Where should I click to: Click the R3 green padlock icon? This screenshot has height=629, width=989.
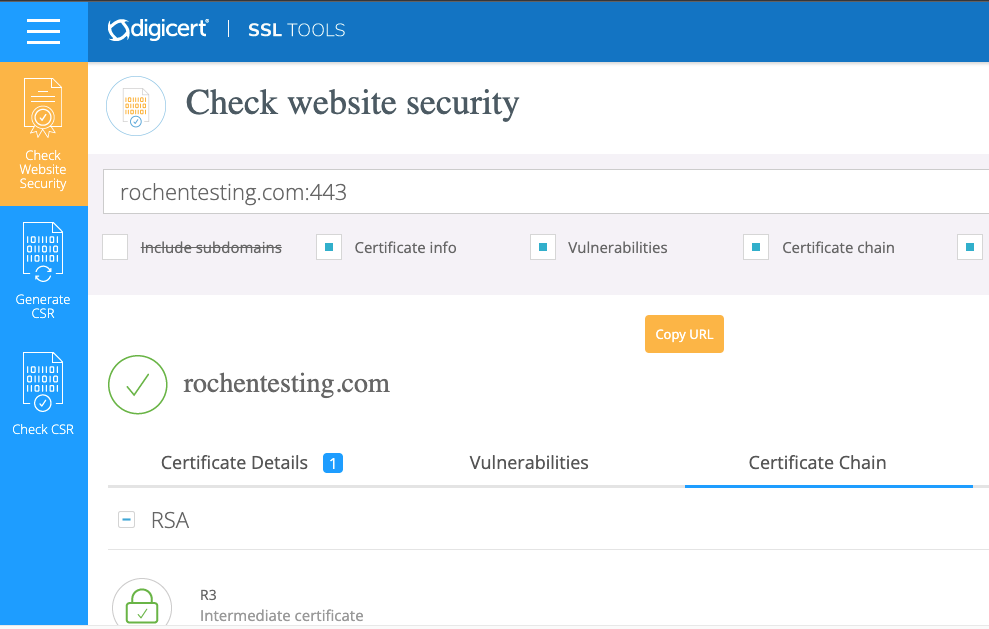tap(142, 604)
